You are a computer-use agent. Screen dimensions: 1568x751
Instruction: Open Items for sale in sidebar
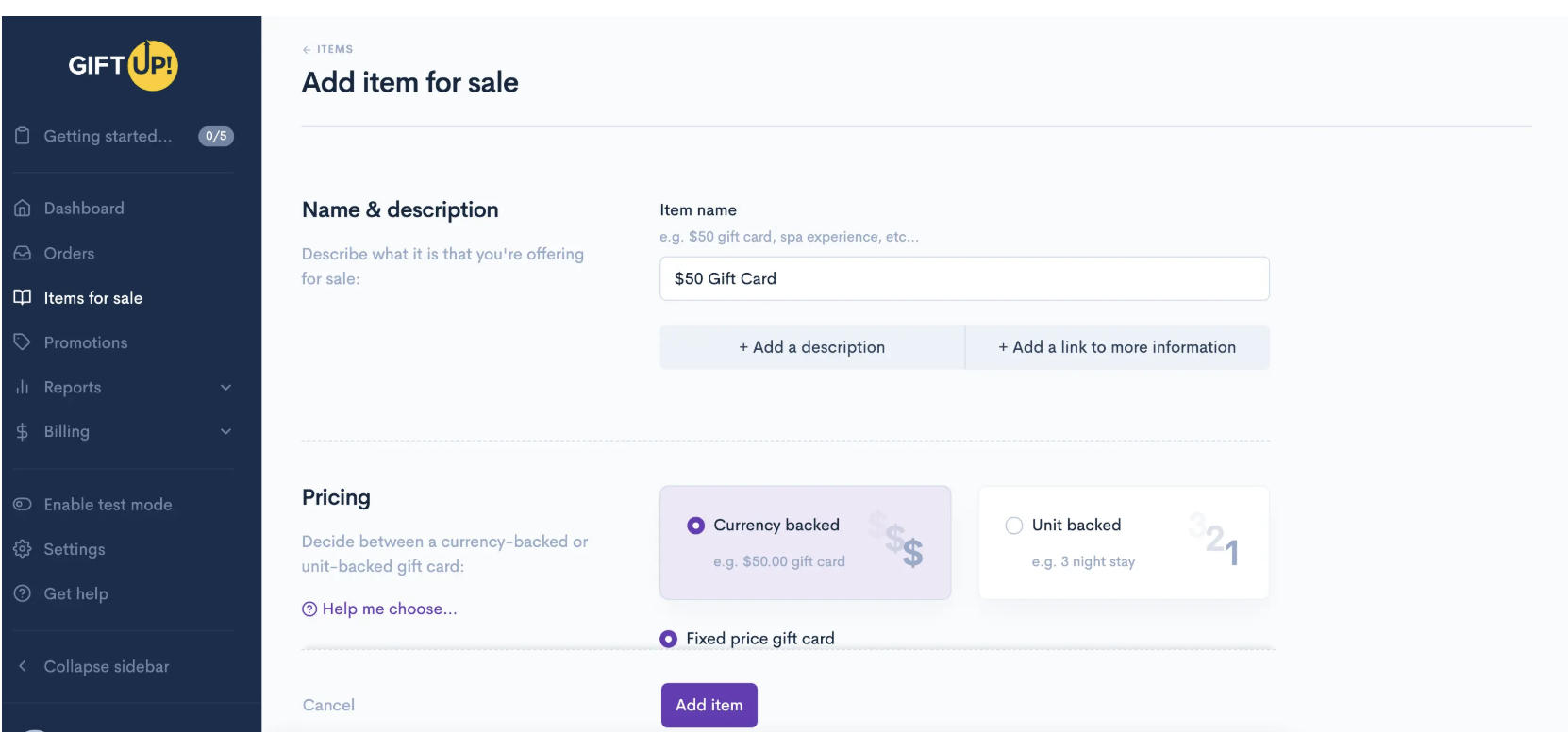coord(92,298)
